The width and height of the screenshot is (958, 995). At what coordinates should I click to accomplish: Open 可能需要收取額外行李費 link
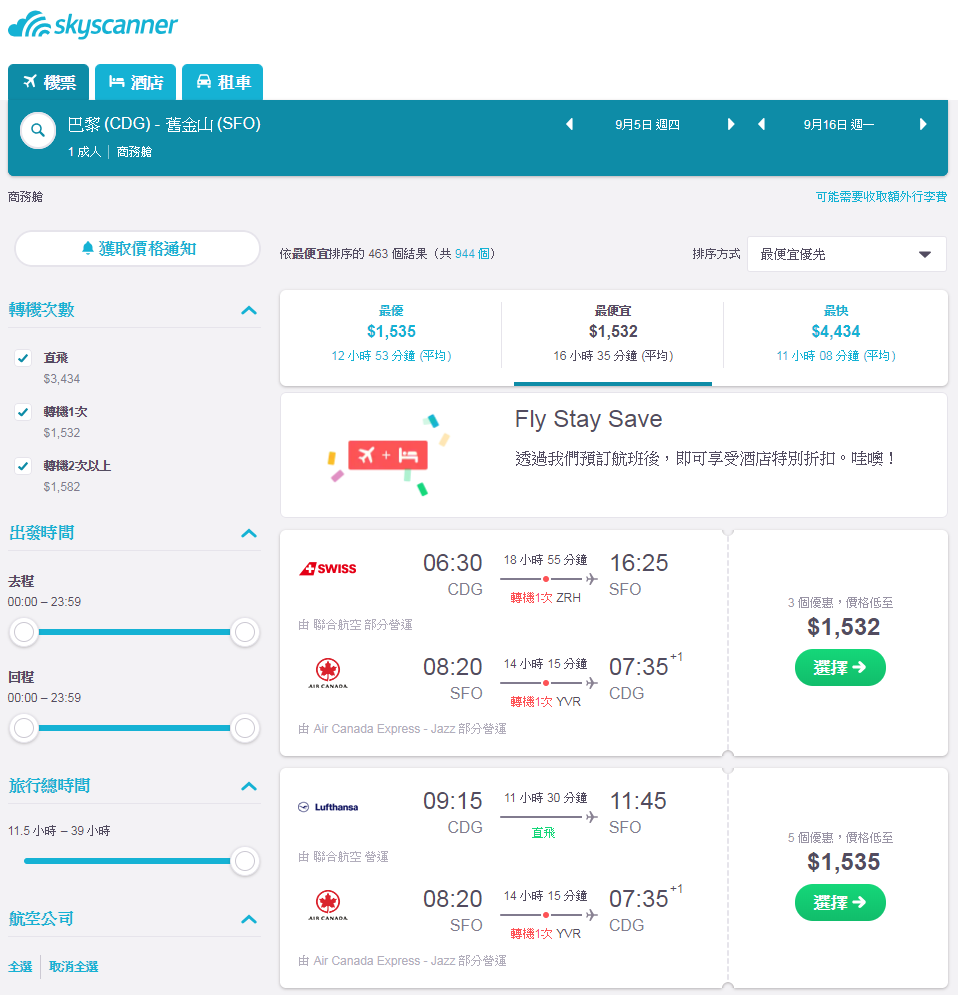click(x=881, y=197)
